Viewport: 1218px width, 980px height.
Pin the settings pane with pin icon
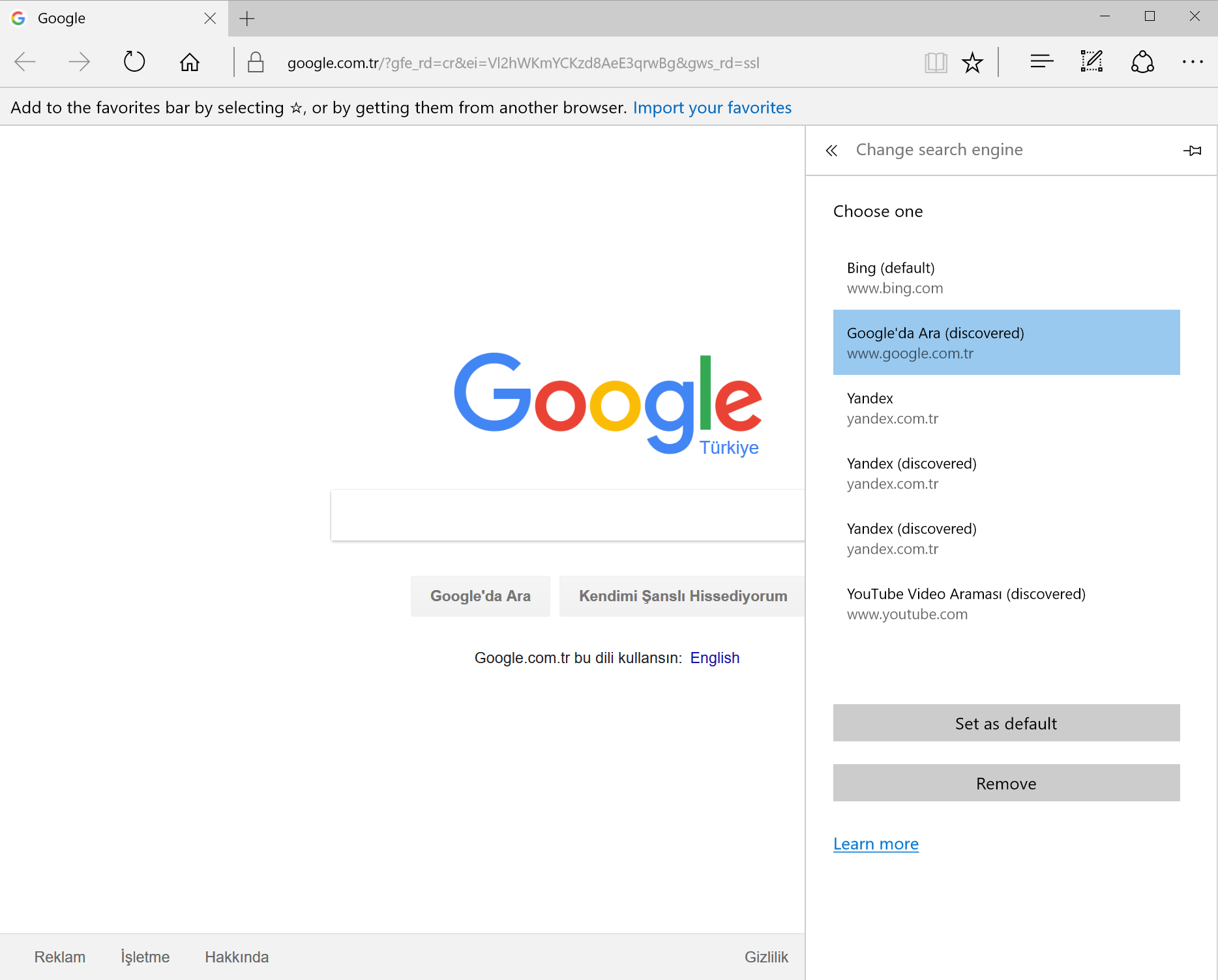1192,151
